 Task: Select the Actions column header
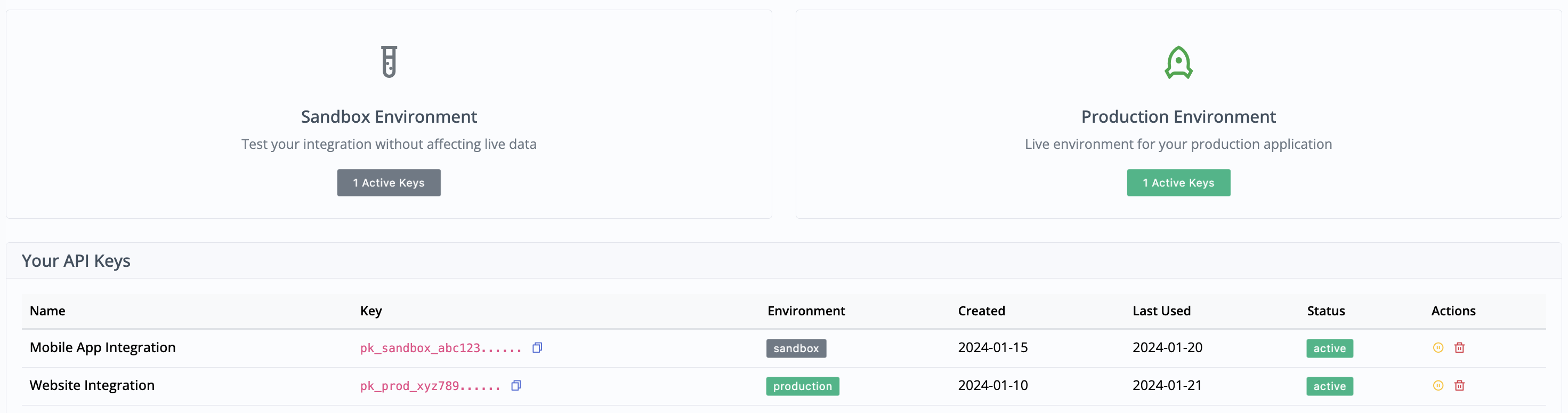[1453, 311]
